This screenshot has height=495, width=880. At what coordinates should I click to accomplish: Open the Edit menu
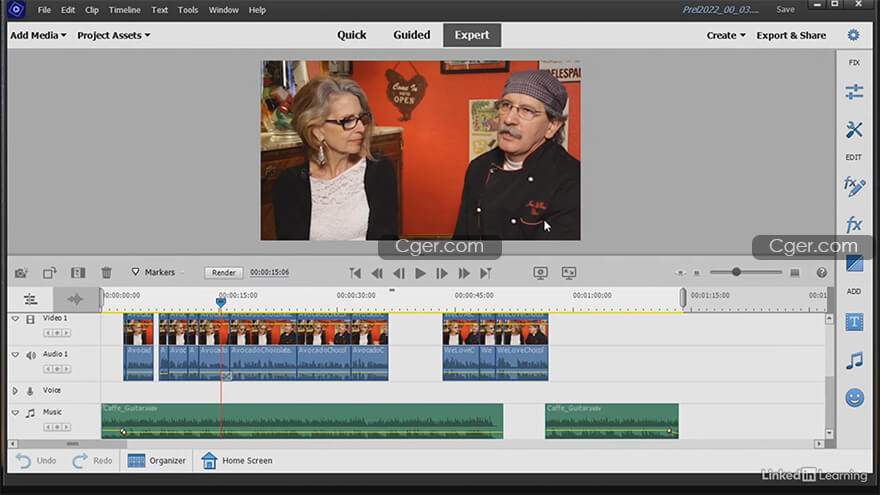[x=68, y=10]
